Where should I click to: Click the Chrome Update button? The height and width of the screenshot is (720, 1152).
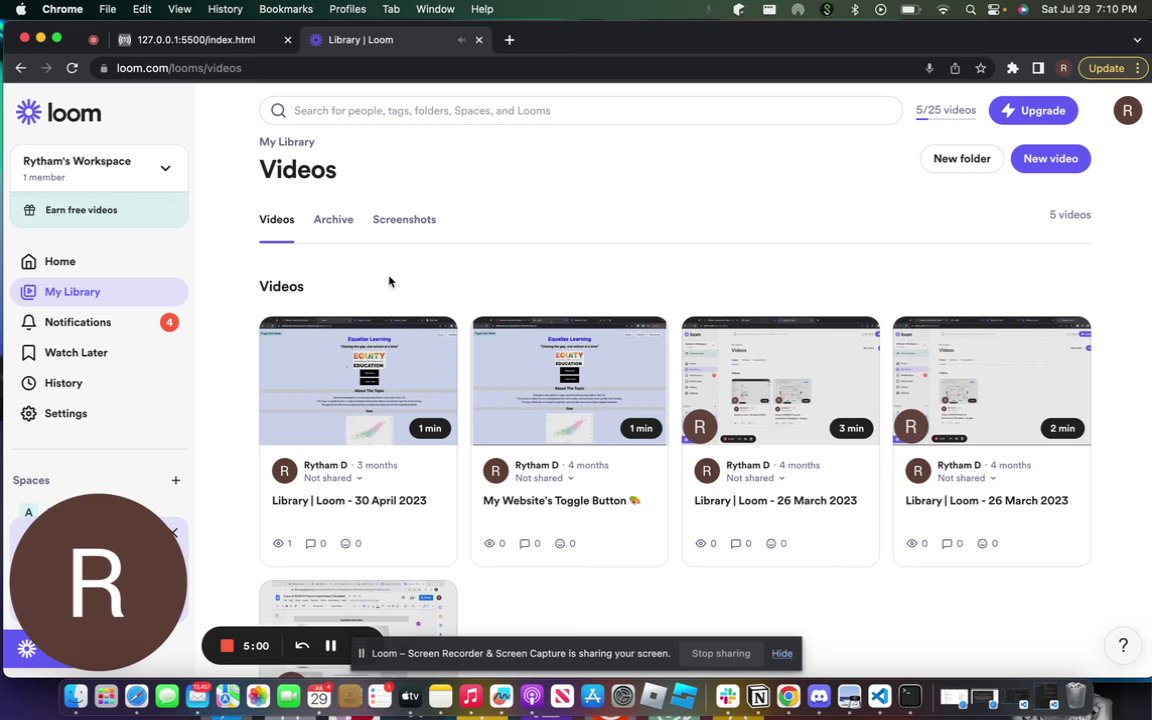(x=1111, y=68)
